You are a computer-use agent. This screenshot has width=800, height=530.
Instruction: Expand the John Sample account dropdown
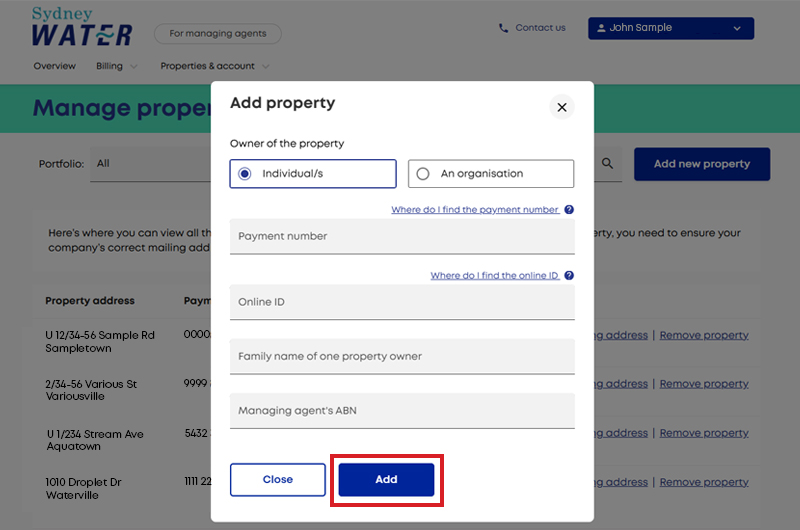(737, 29)
